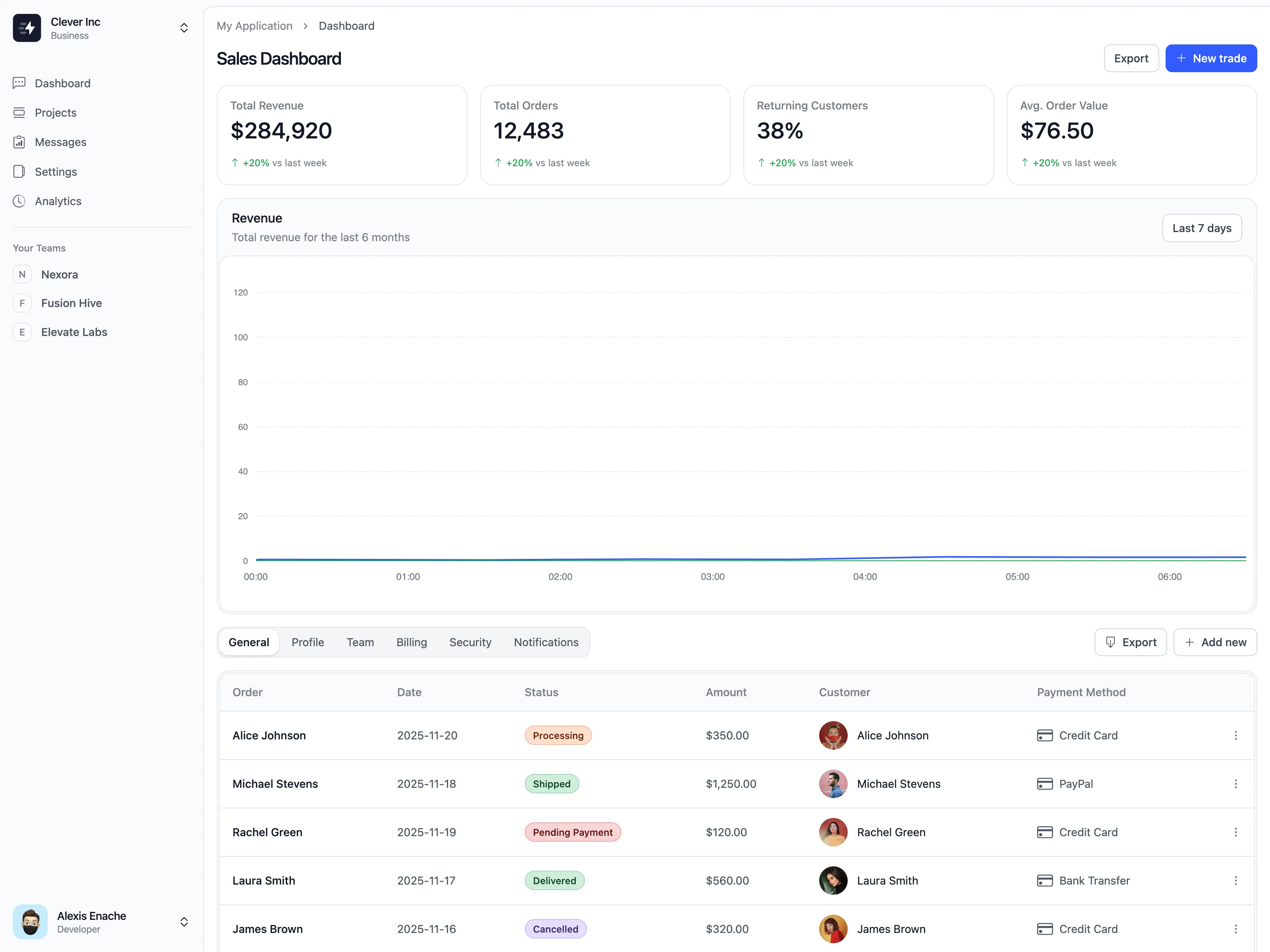Click the New trade button

point(1210,59)
